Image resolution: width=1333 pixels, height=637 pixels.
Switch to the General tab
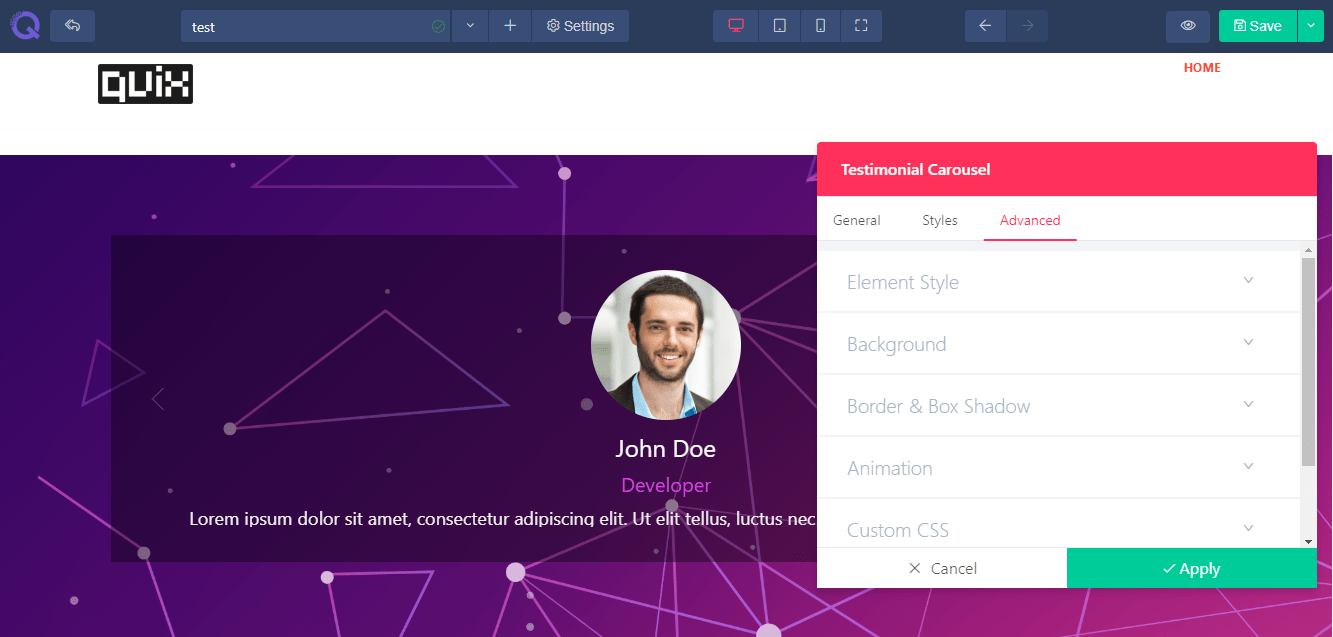(856, 220)
